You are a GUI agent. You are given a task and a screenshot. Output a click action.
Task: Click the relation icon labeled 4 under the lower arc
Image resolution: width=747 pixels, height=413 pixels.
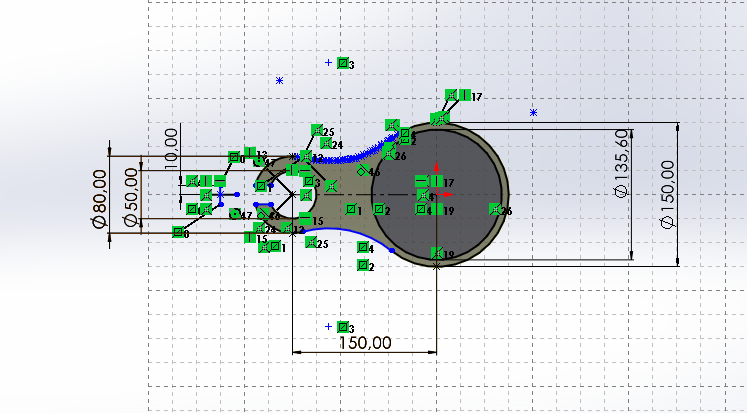coord(362,248)
